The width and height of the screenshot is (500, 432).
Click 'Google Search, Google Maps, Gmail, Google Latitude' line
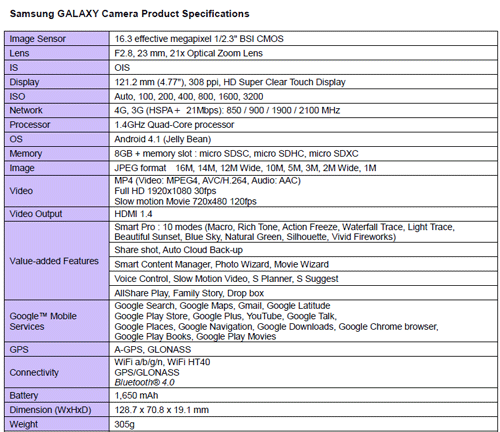[x=222, y=306]
